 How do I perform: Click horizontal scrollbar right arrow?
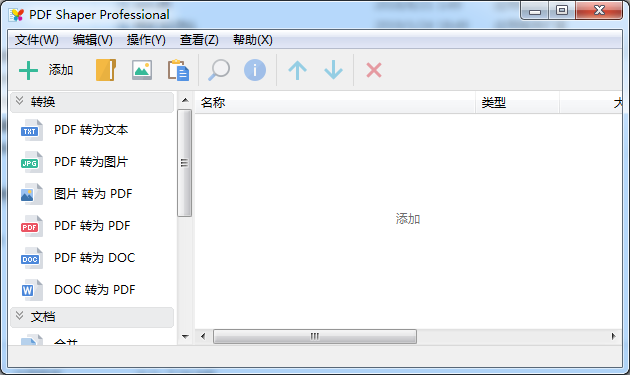tap(613, 336)
